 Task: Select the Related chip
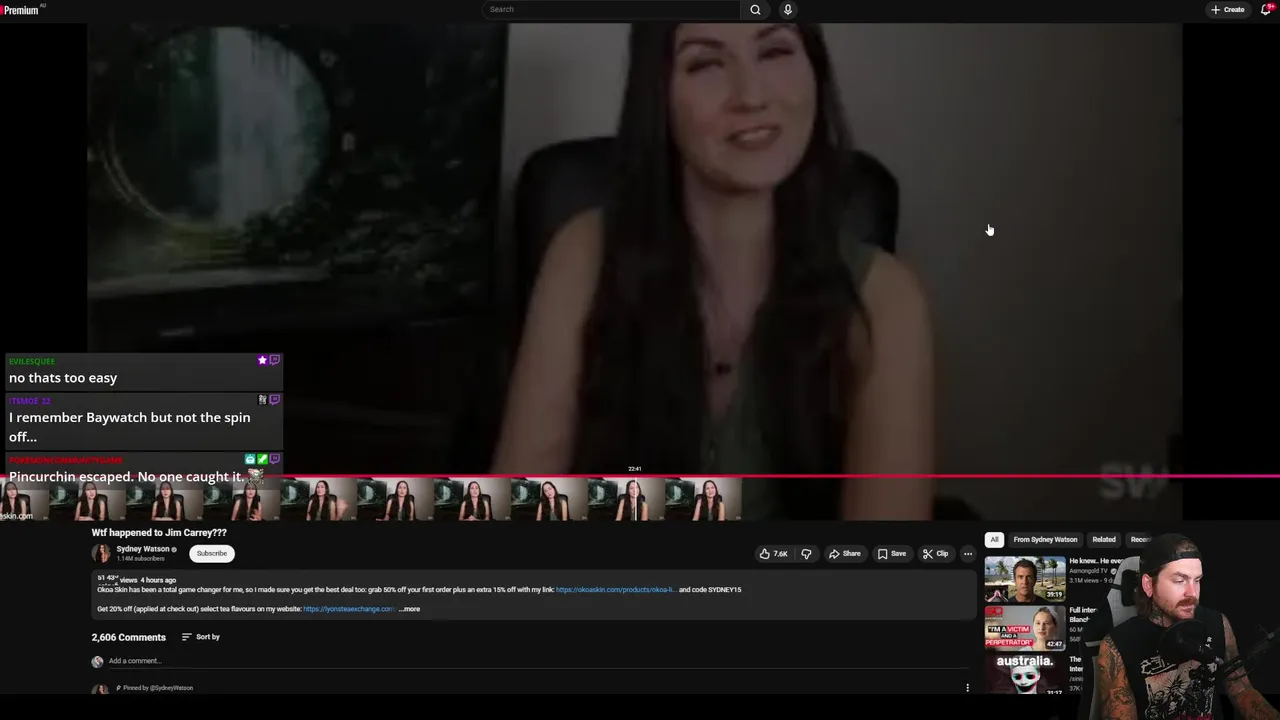pyautogui.click(x=1104, y=540)
